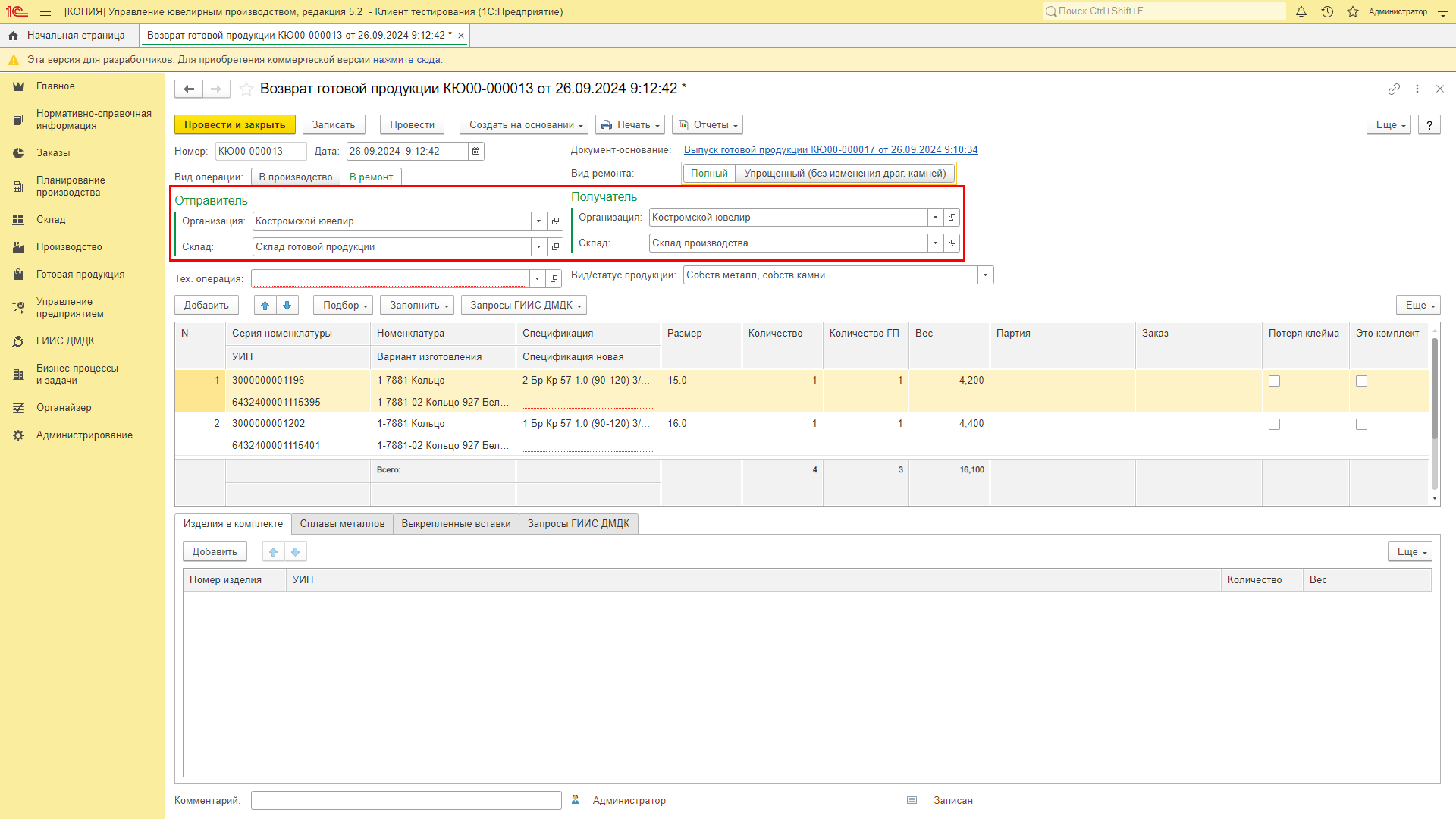Viewport: 1456px width, 819px height.
Task: Click Записать button
Action: coord(334,125)
